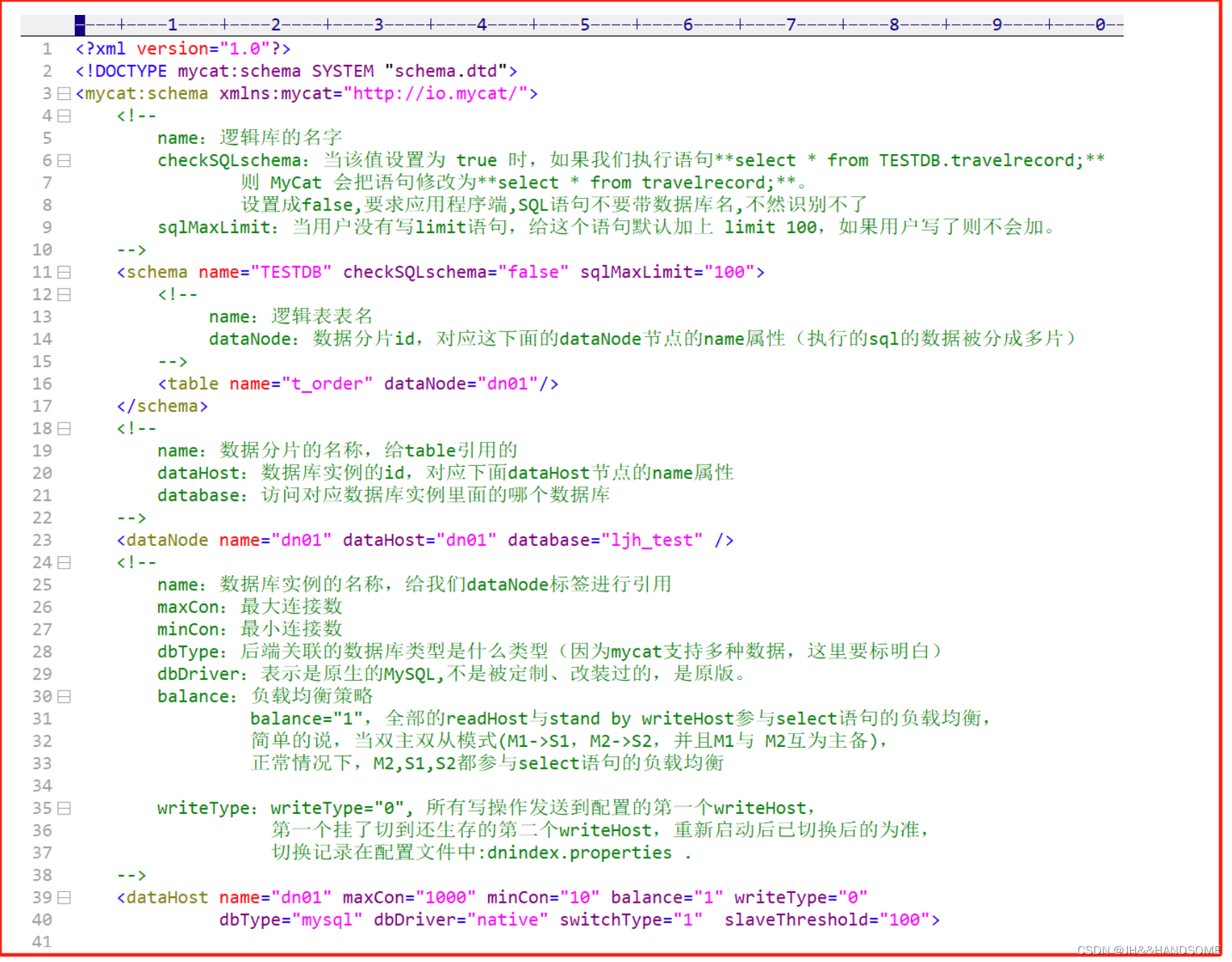The height and width of the screenshot is (962, 1232).
Task: Click the dataHost="dn01" attribute on line 23
Action: coord(420,540)
